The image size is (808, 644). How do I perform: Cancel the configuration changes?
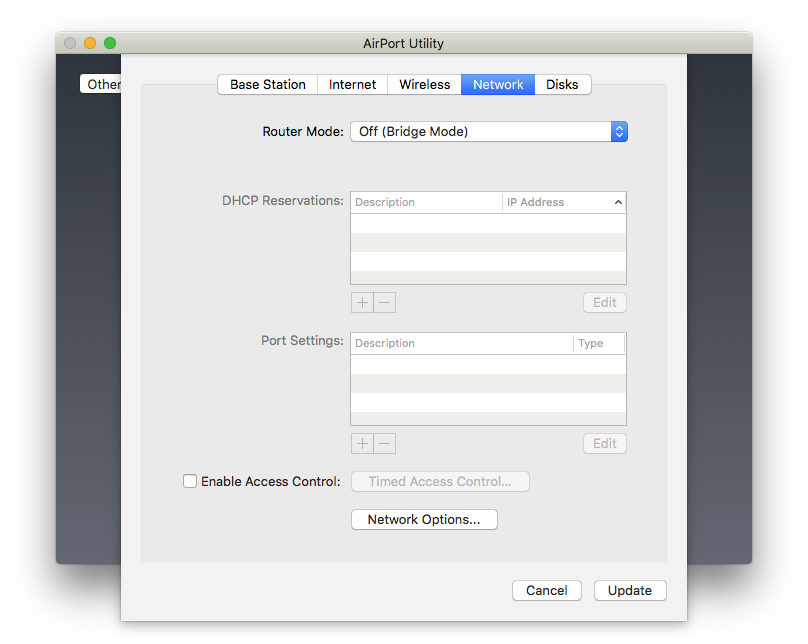pos(547,590)
